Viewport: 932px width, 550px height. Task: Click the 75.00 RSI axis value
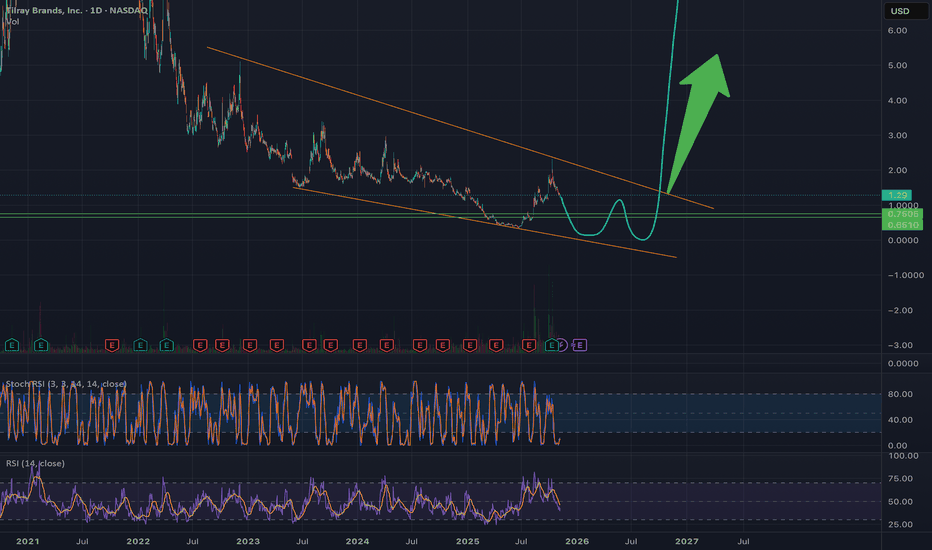click(x=900, y=479)
